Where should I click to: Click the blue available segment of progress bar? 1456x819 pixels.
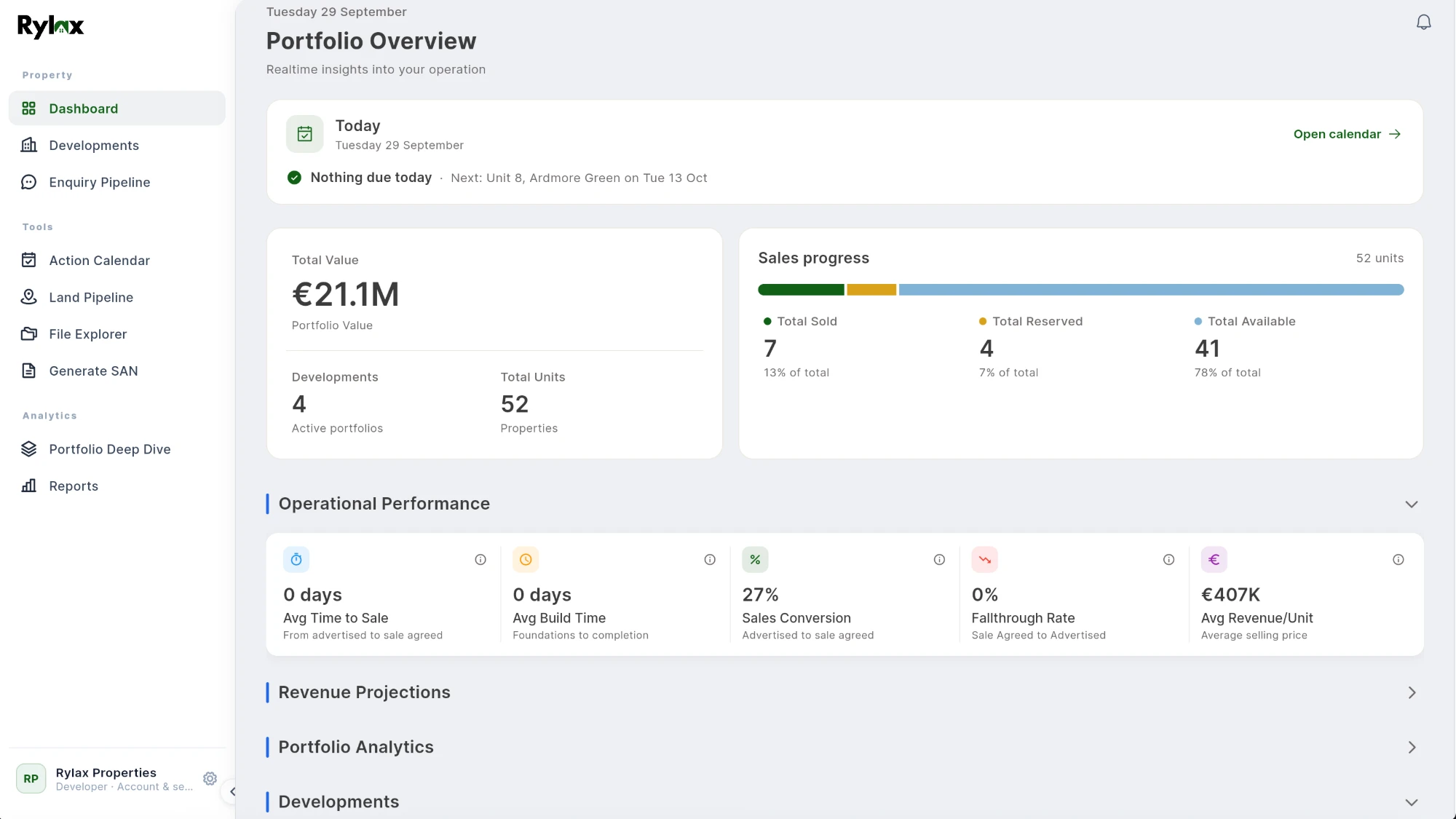1151,290
